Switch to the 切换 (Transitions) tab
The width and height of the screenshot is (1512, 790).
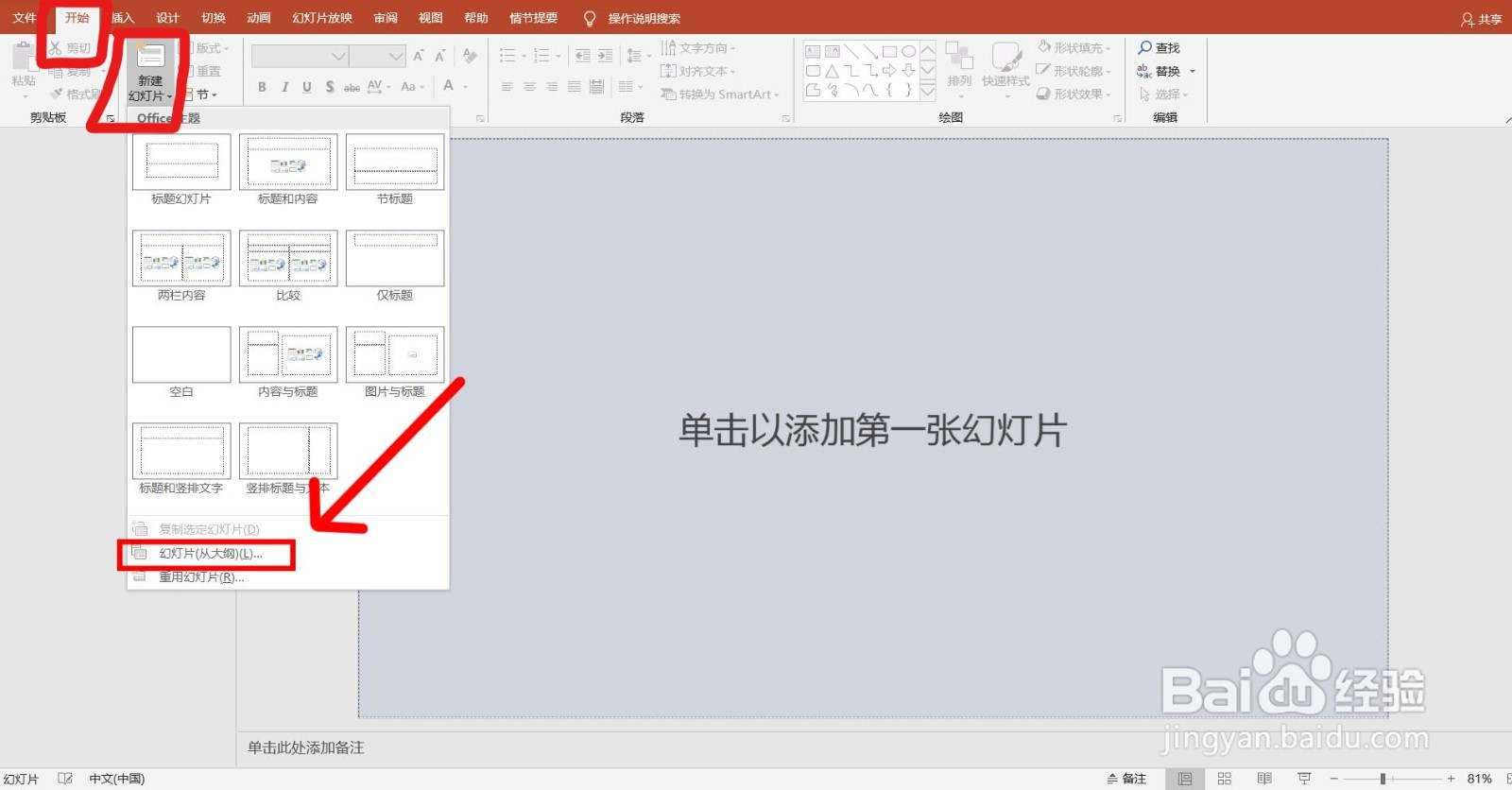214,18
